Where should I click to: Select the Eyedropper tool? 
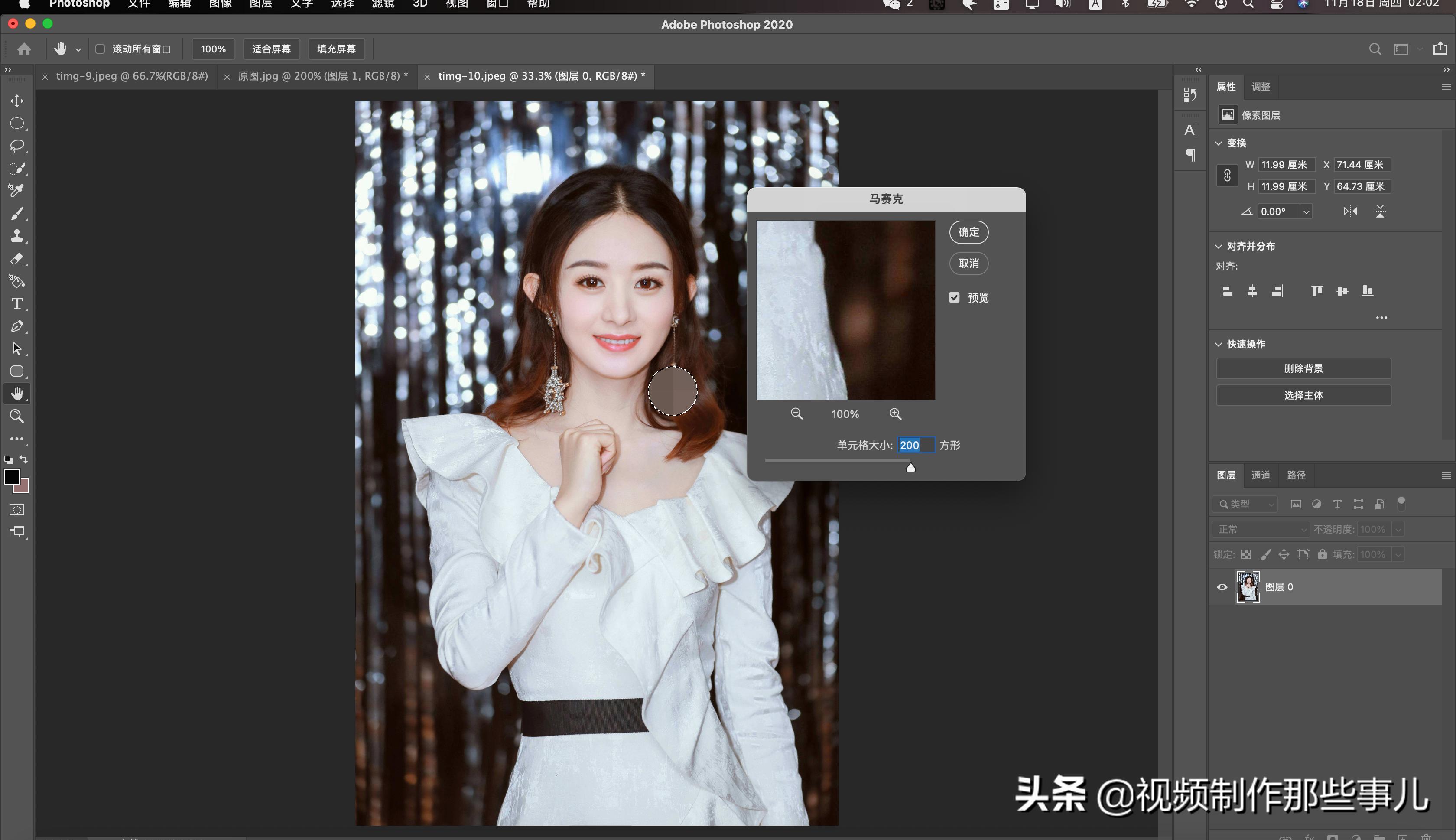click(x=17, y=191)
